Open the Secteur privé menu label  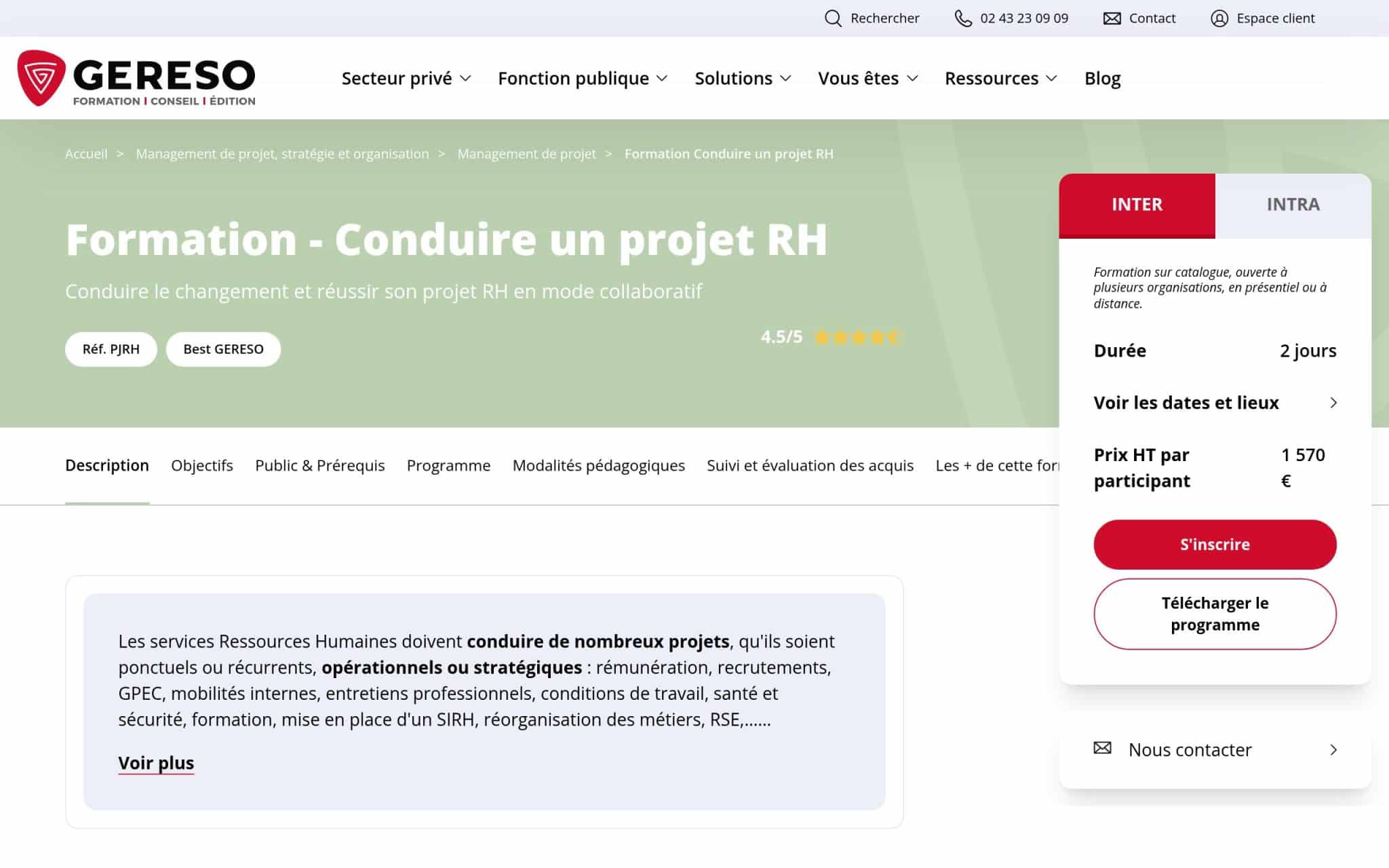(x=397, y=79)
